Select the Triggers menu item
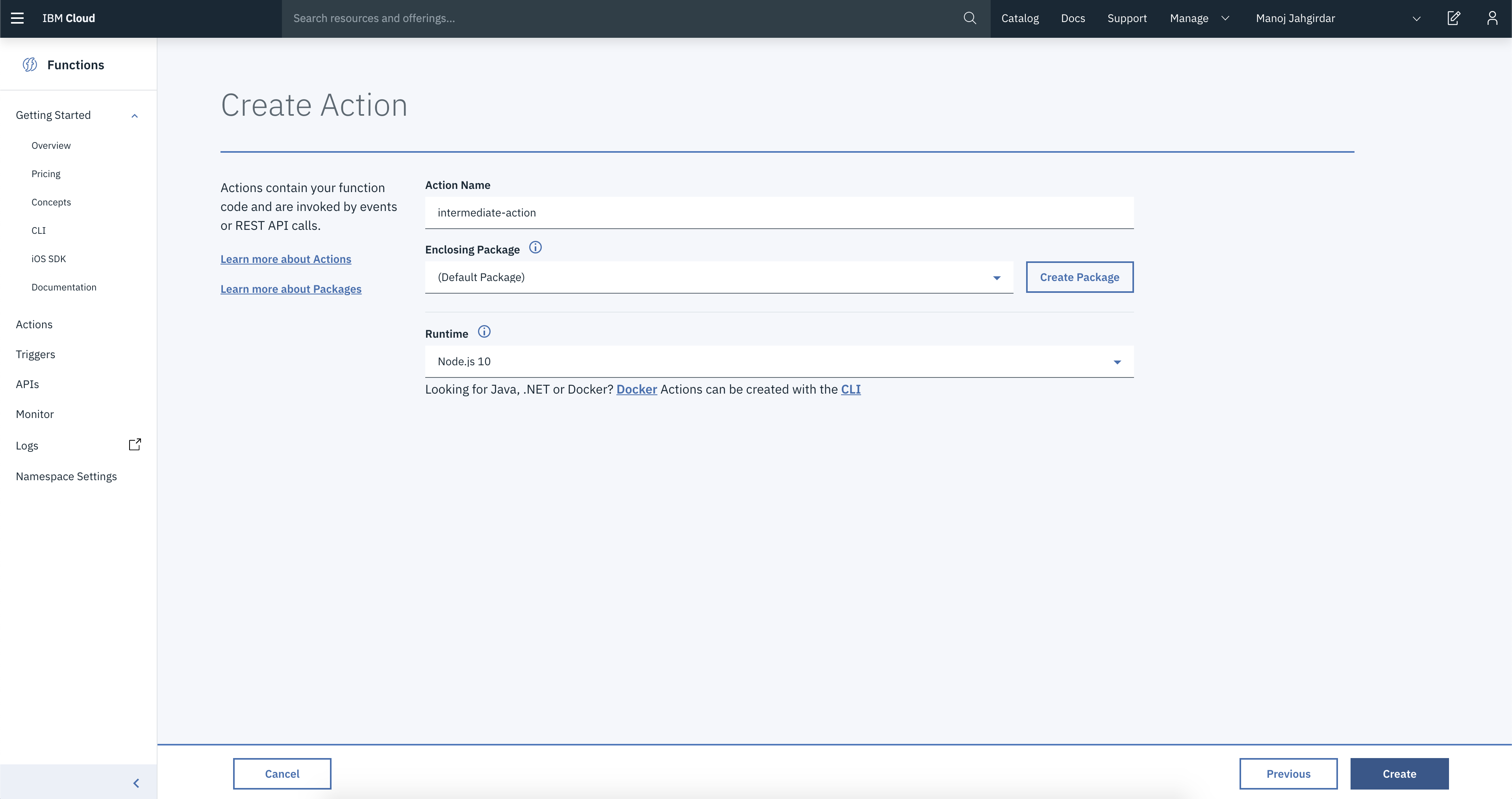This screenshot has height=799, width=1512. (35, 354)
